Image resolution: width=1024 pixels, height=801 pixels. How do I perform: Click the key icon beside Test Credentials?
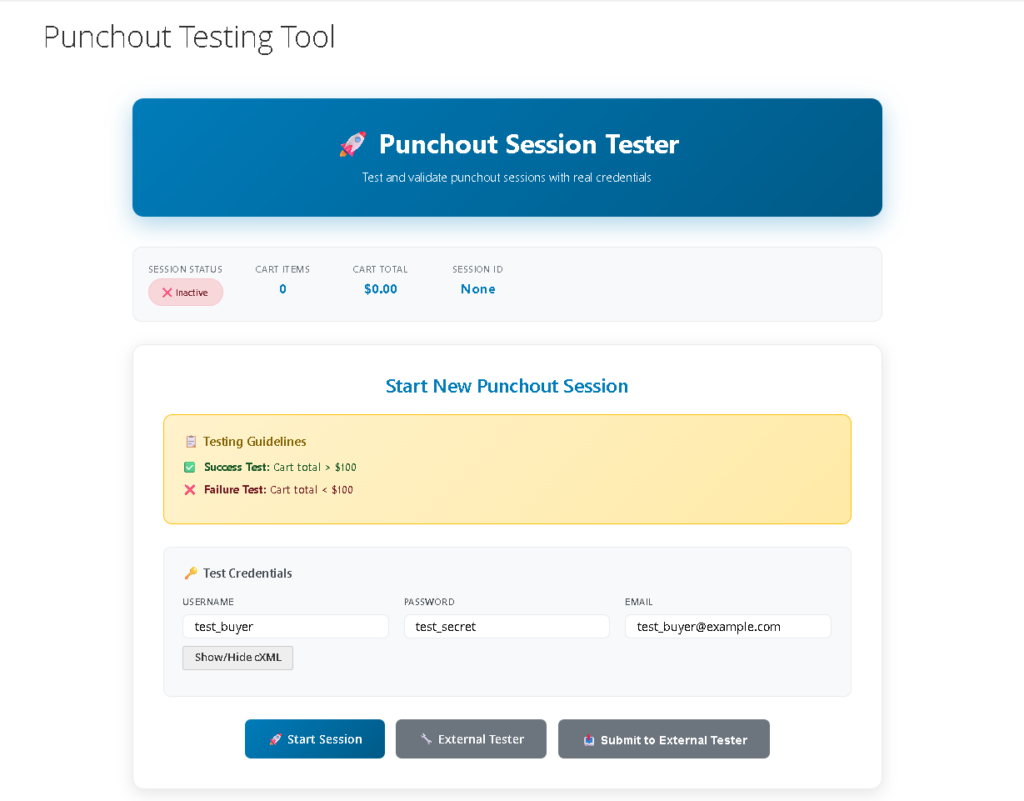pos(190,574)
